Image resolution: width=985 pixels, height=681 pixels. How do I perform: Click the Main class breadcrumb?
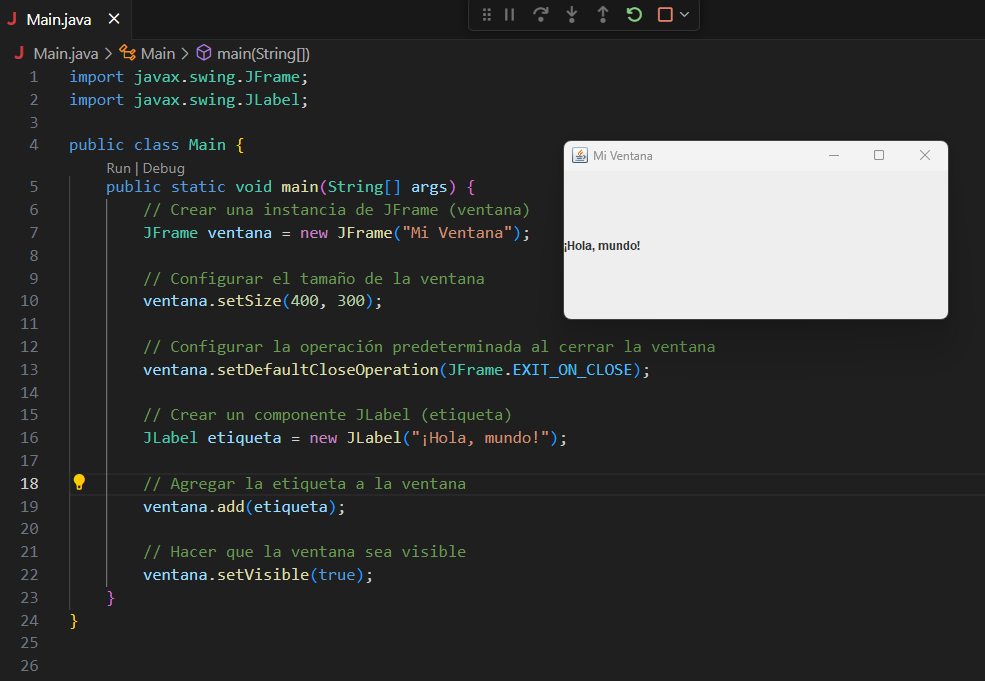pyautogui.click(x=158, y=54)
